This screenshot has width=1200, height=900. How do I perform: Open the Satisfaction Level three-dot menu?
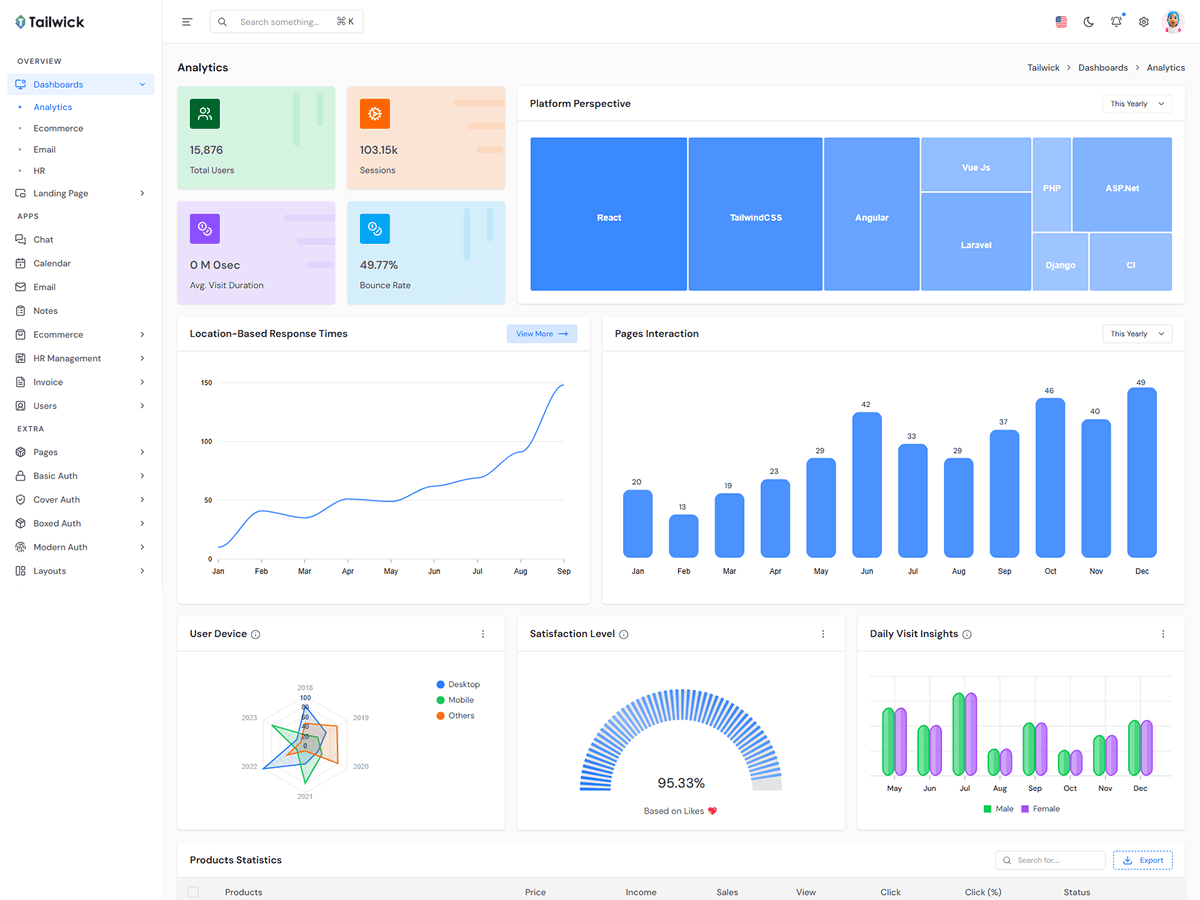point(823,634)
